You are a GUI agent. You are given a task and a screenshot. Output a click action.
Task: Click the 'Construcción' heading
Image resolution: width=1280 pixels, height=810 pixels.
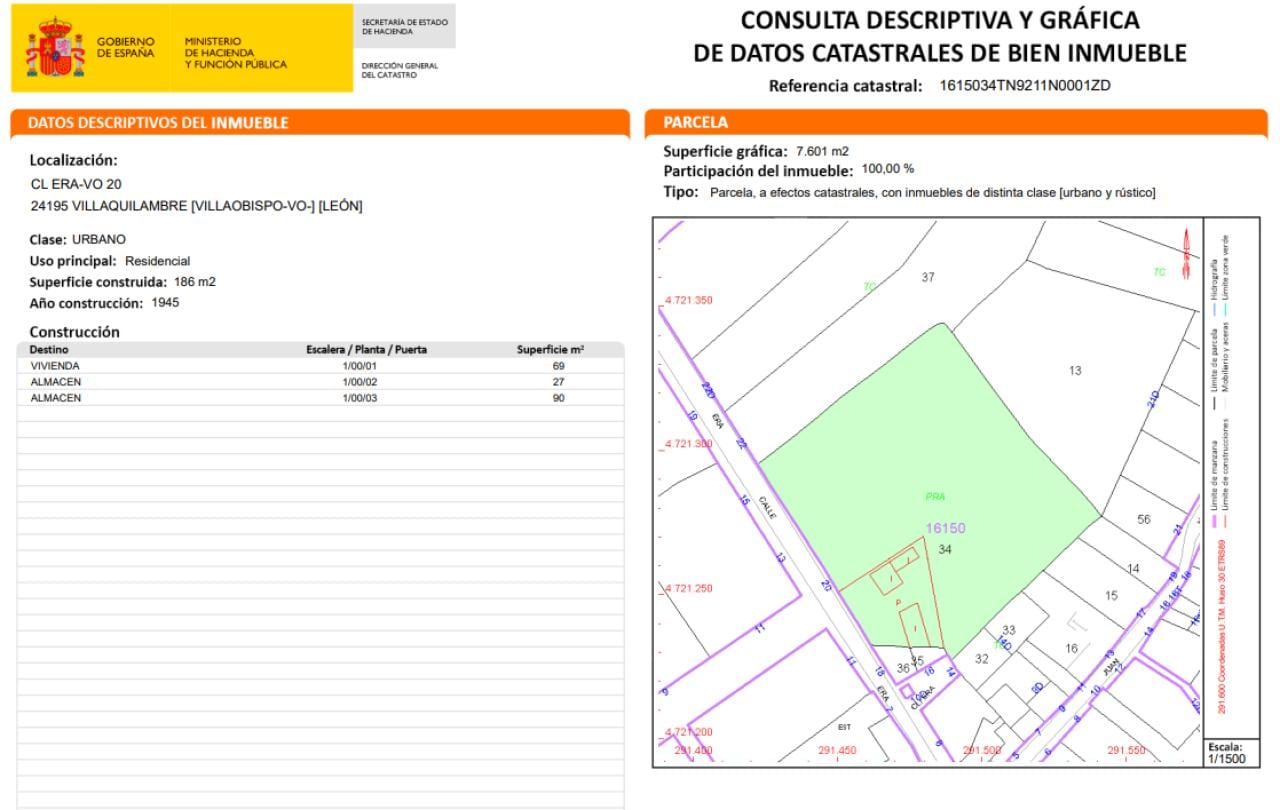click(75, 332)
